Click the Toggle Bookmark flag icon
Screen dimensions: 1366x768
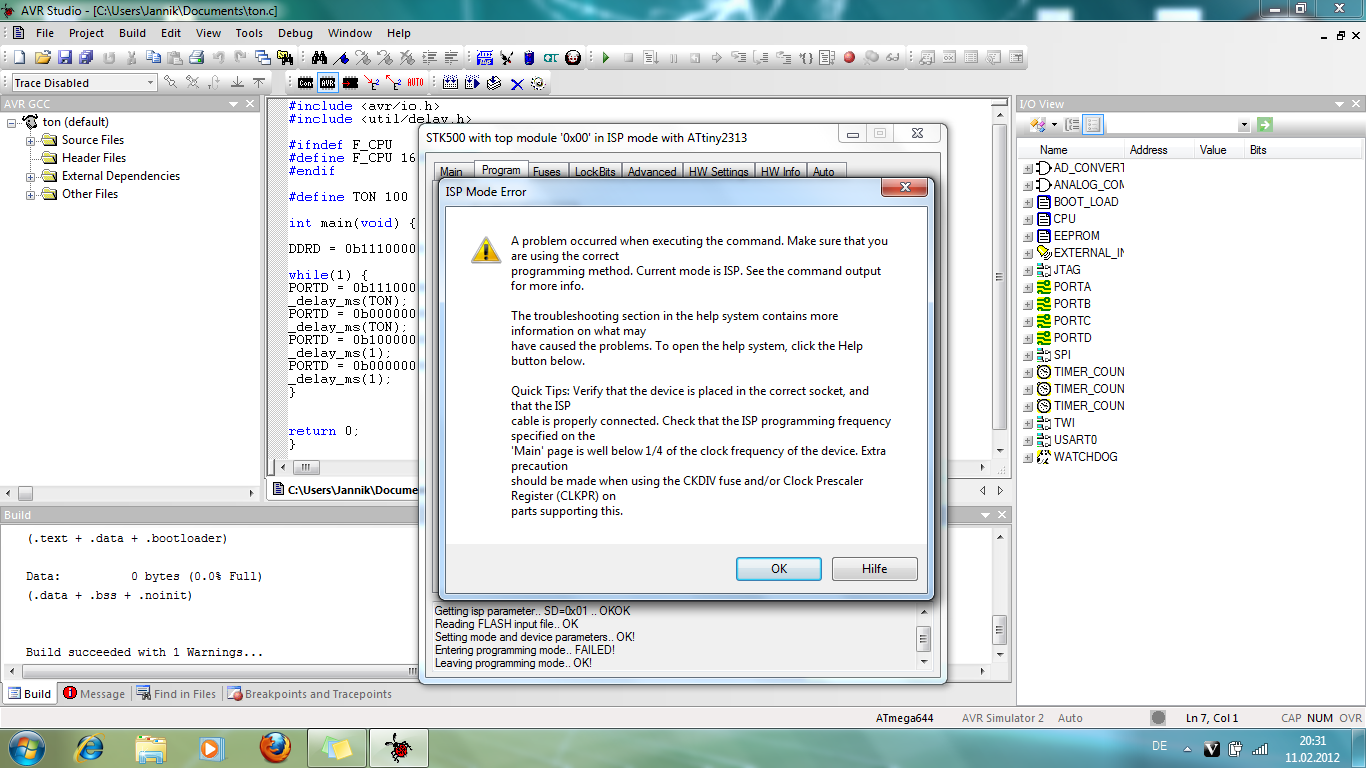[342, 57]
